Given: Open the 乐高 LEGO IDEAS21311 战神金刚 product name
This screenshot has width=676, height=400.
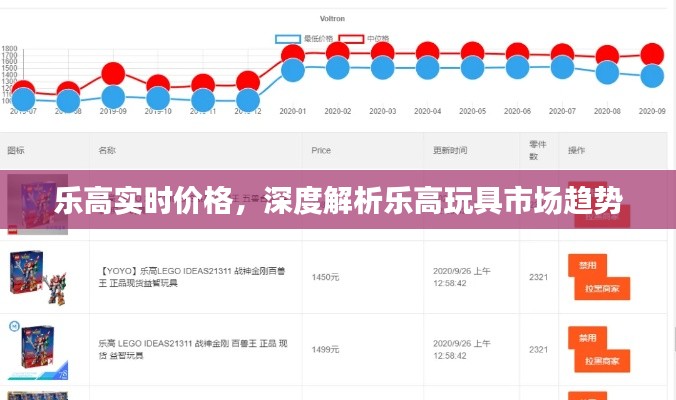Looking at the screenshot, I should click(193, 350).
